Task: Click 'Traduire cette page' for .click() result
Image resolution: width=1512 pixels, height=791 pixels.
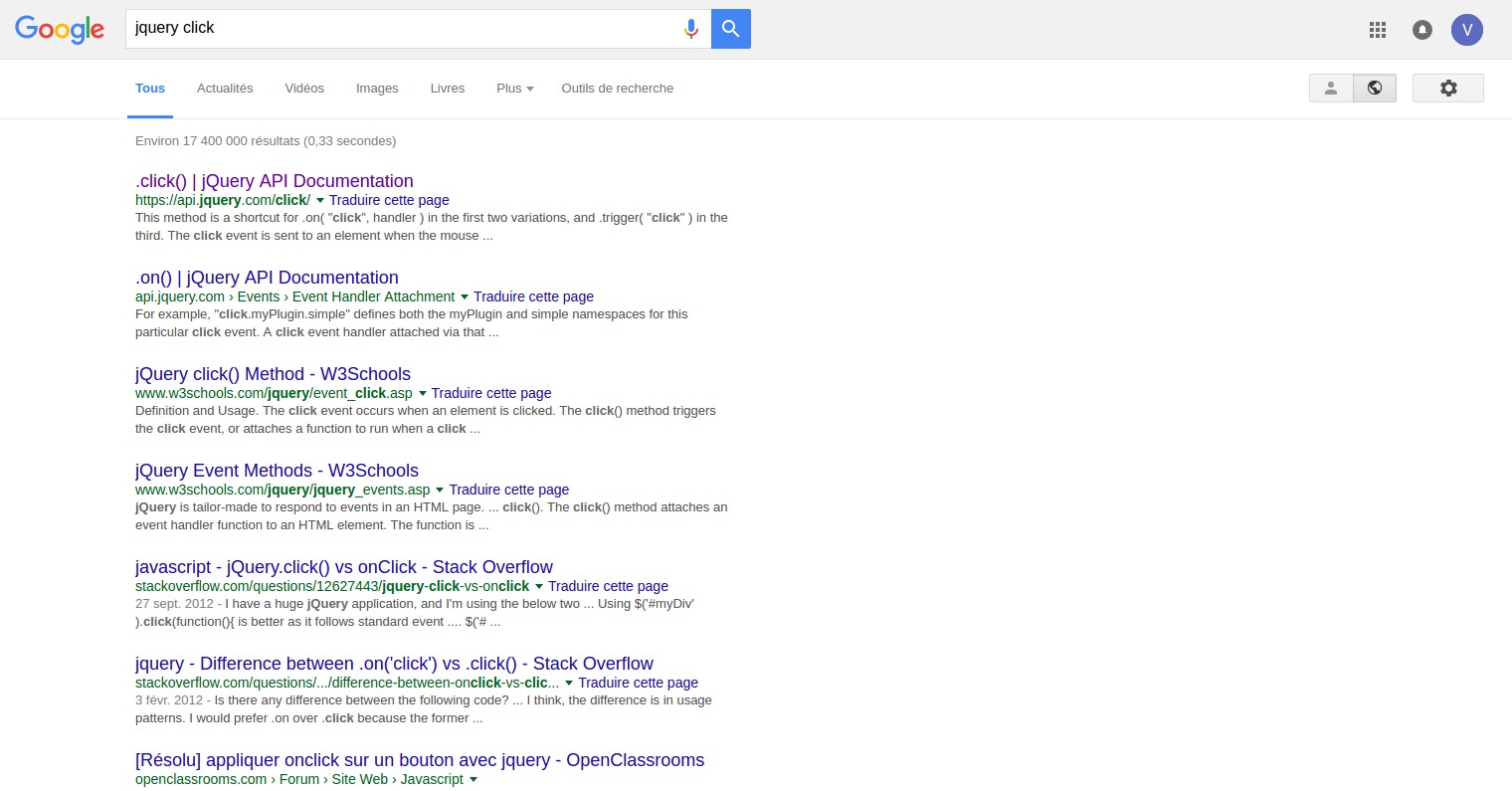Action: (389, 200)
